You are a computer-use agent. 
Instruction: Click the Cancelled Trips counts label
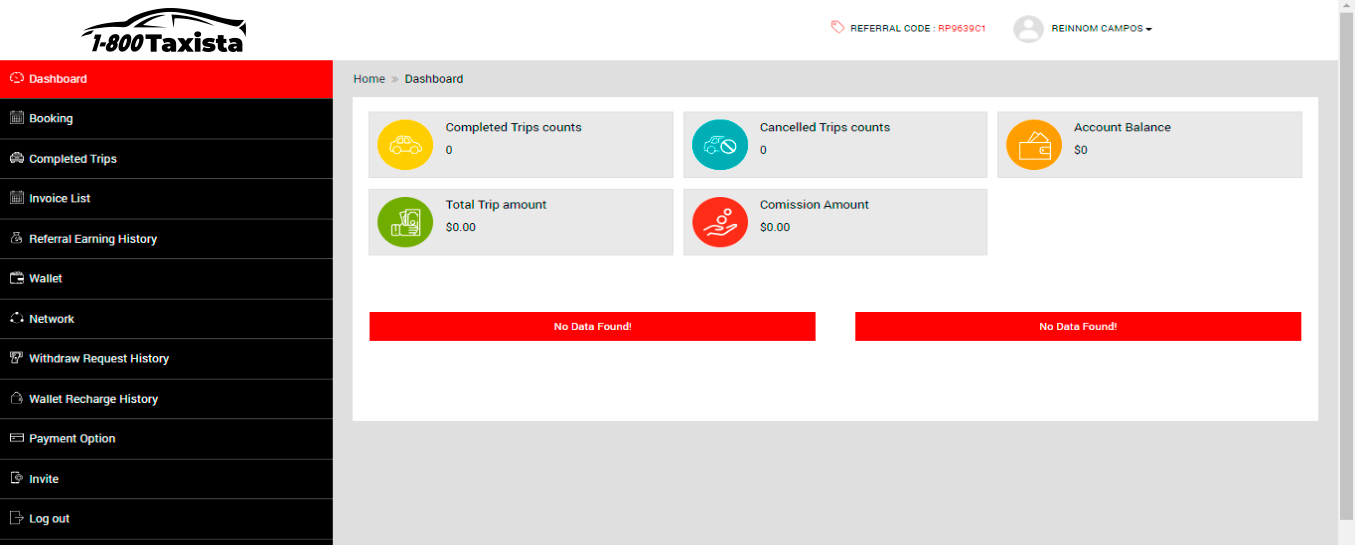(825, 127)
